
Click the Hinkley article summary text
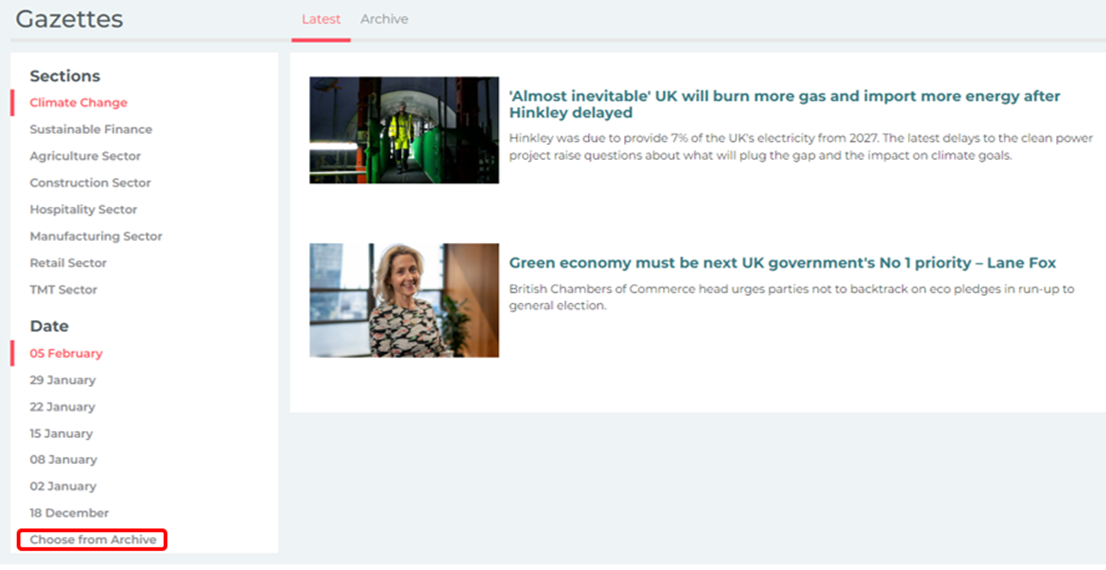pos(801,147)
